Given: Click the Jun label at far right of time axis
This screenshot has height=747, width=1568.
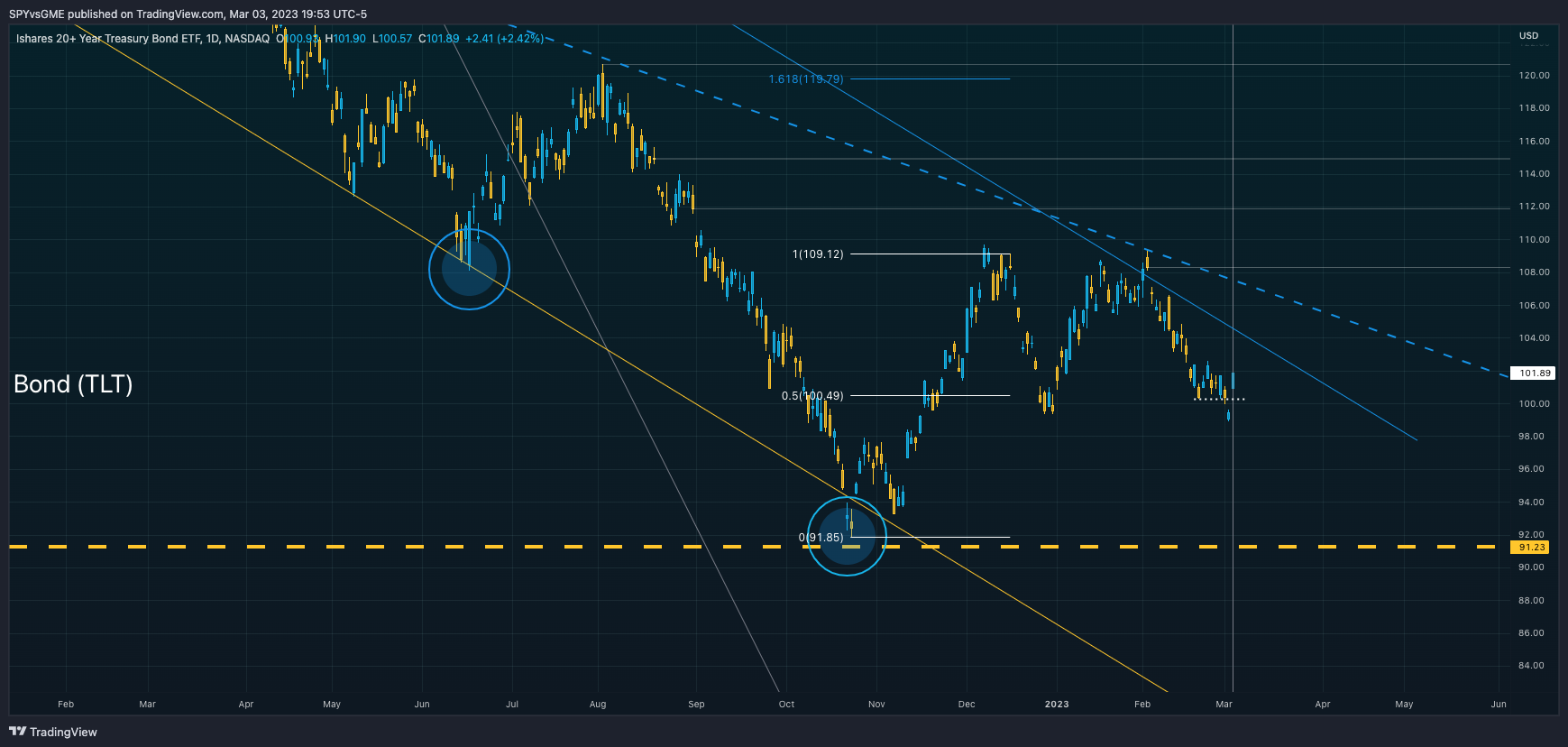Looking at the screenshot, I should [x=1499, y=705].
